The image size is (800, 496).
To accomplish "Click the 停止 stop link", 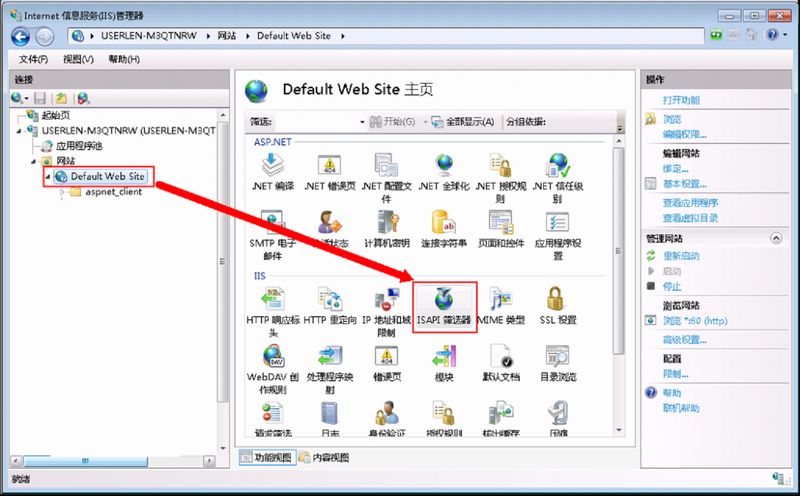I will click(x=672, y=286).
